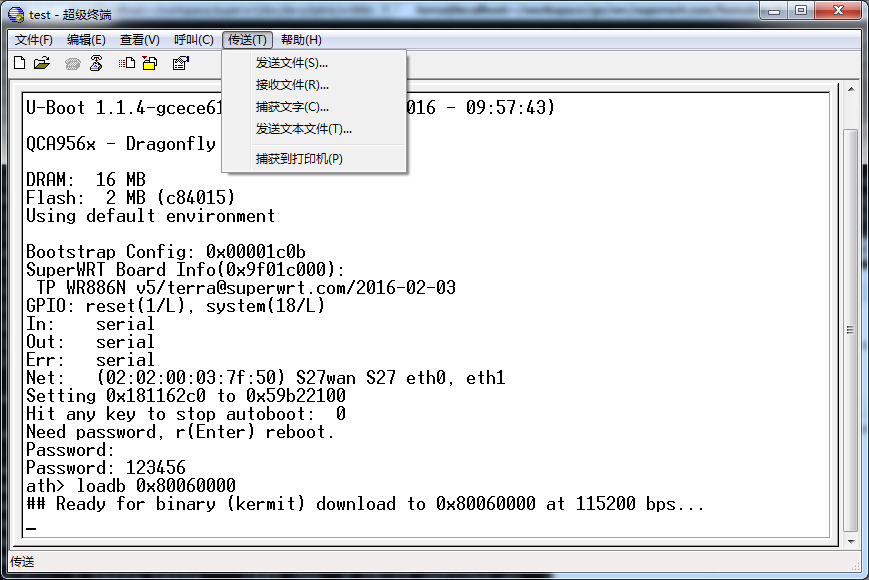Screen dimensions: 869x580
Task: Click the Disconnect toolbar icon
Action: tap(96, 63)
